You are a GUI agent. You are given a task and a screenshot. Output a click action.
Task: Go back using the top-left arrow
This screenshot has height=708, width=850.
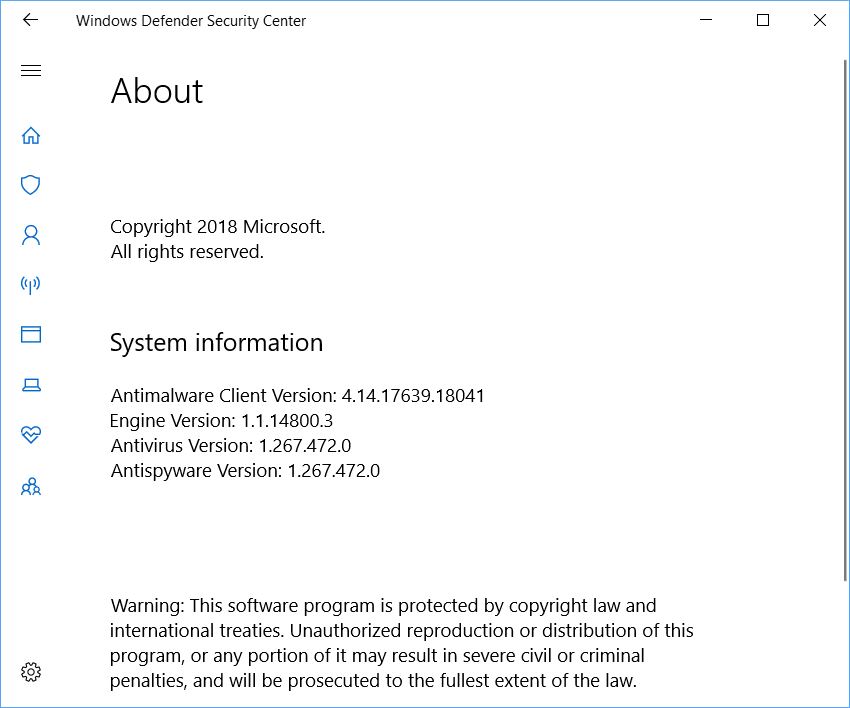tap(30, 20)
